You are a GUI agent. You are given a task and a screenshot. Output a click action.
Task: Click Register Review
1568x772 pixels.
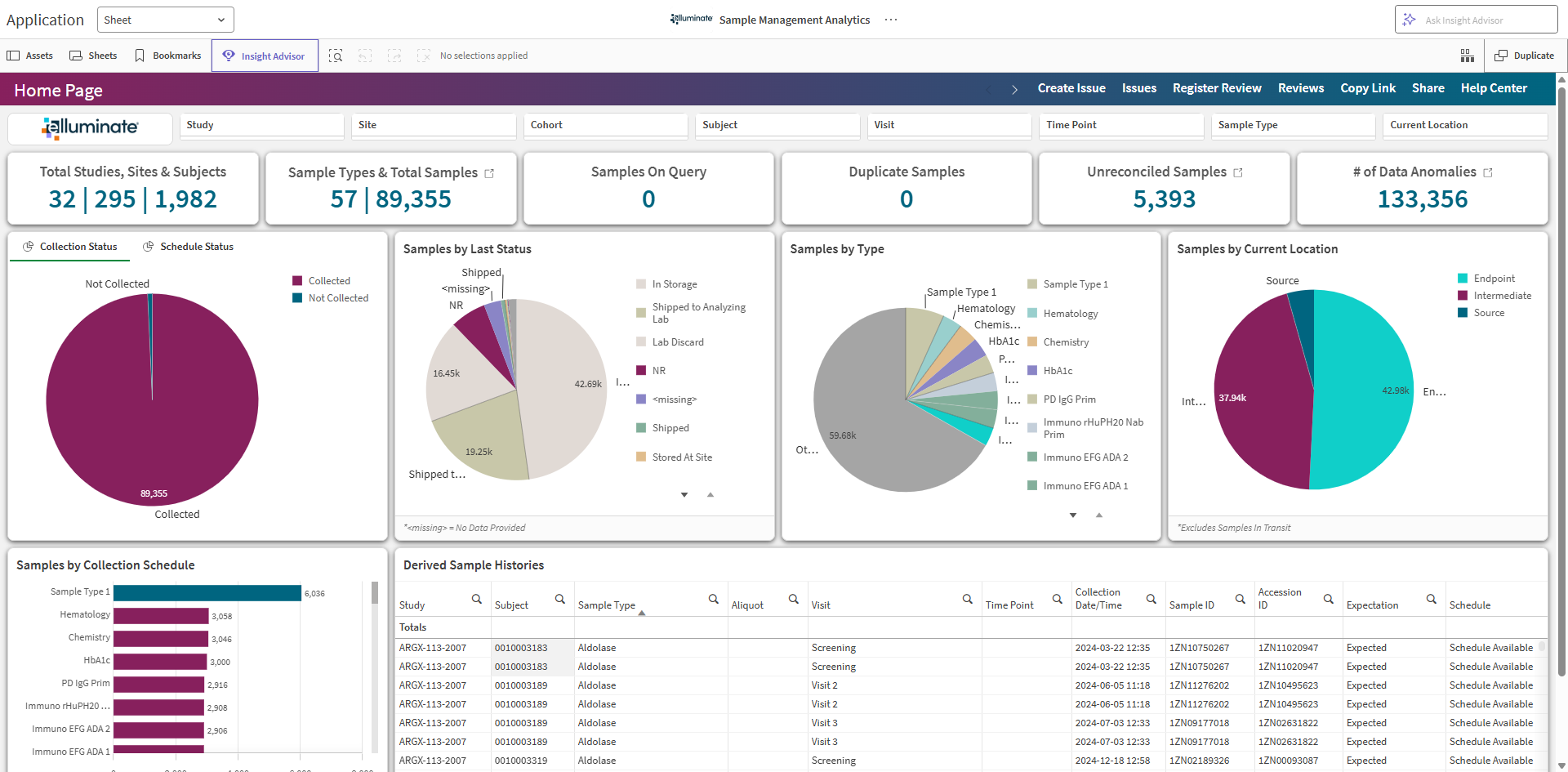coord(1217,88)
